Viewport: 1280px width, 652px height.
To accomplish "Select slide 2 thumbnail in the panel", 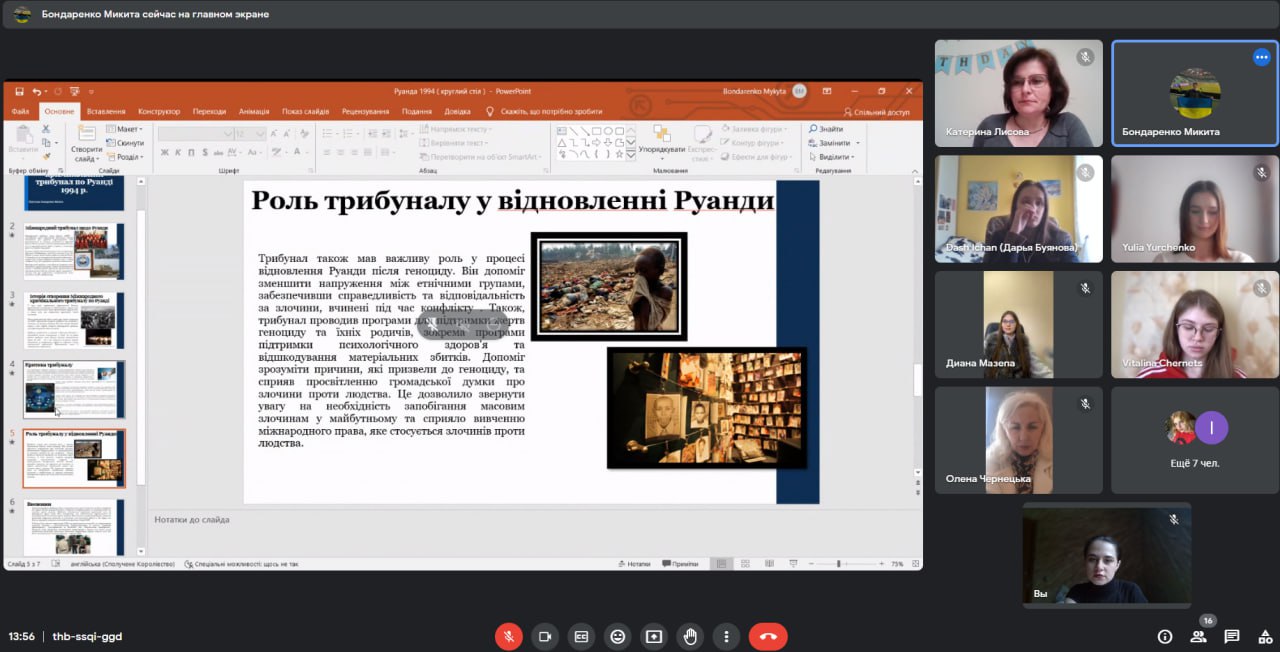I will [x=74, y=250].
